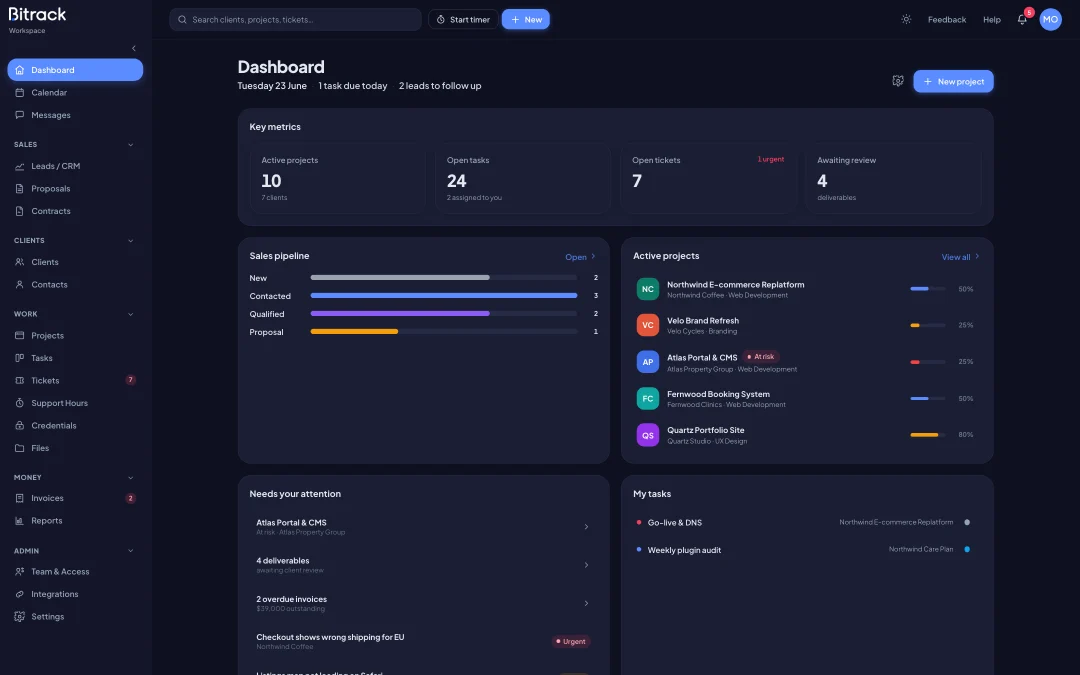Open the dashboard customize gear icon

click(897, 81)
